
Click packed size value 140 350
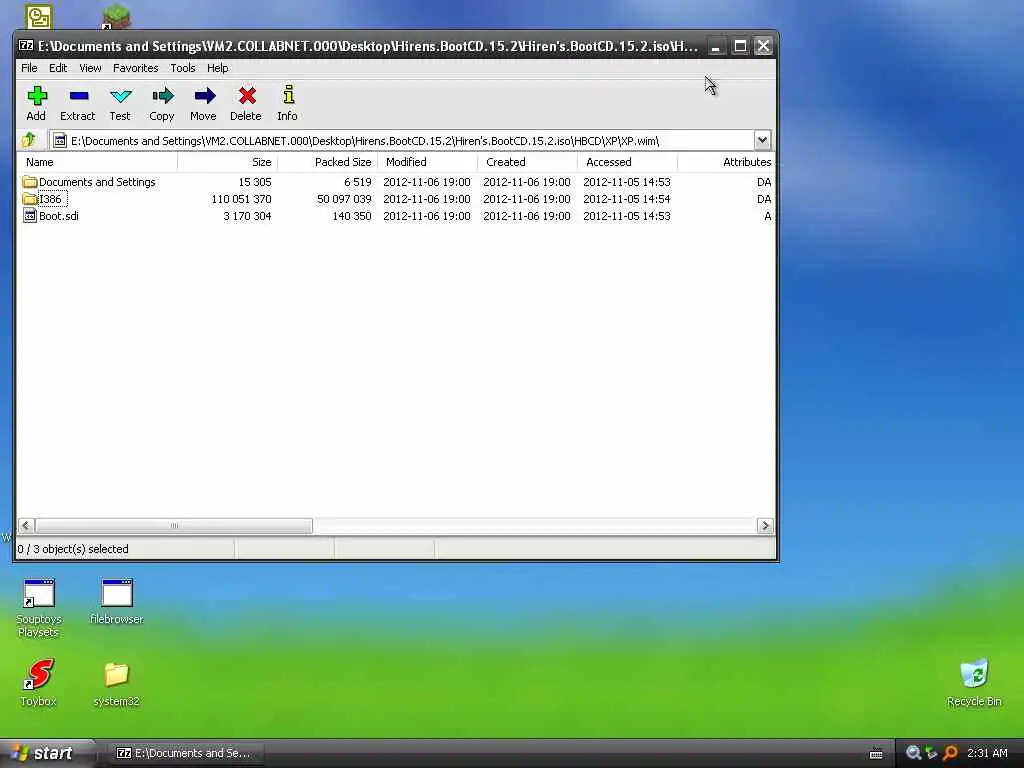click(x=351, y=216)
